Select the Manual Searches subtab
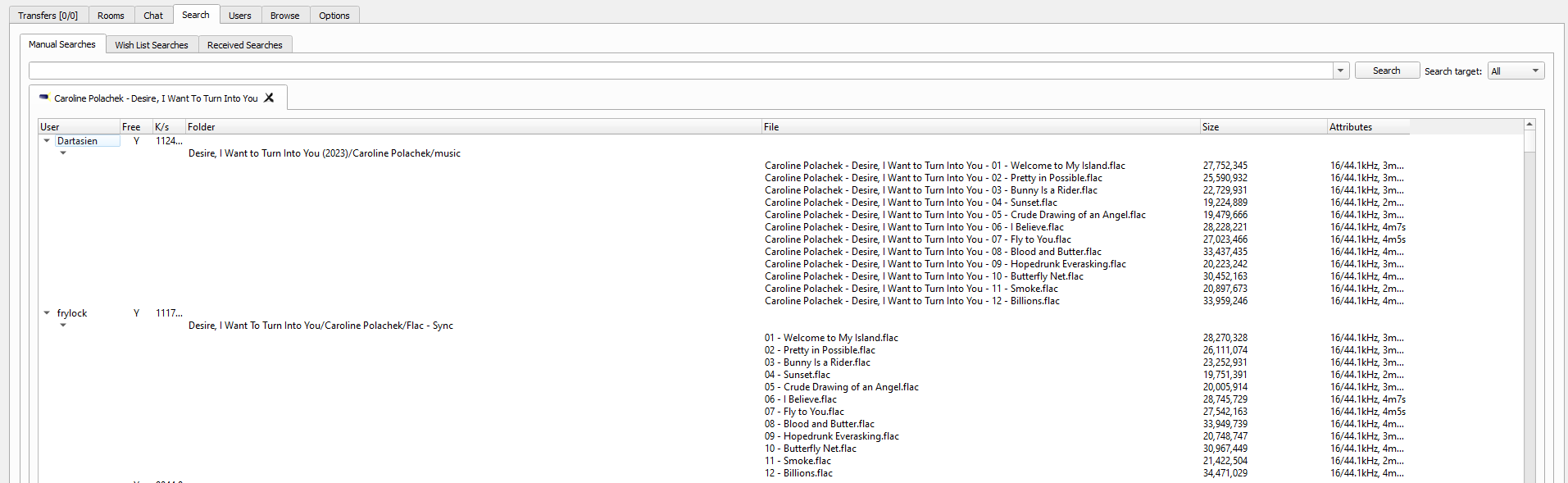1568x483 pixels. tap(62, 44)
